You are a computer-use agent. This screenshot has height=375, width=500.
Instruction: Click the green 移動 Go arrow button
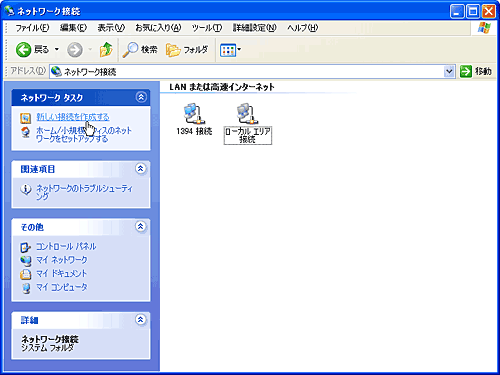tap(466, 71)
